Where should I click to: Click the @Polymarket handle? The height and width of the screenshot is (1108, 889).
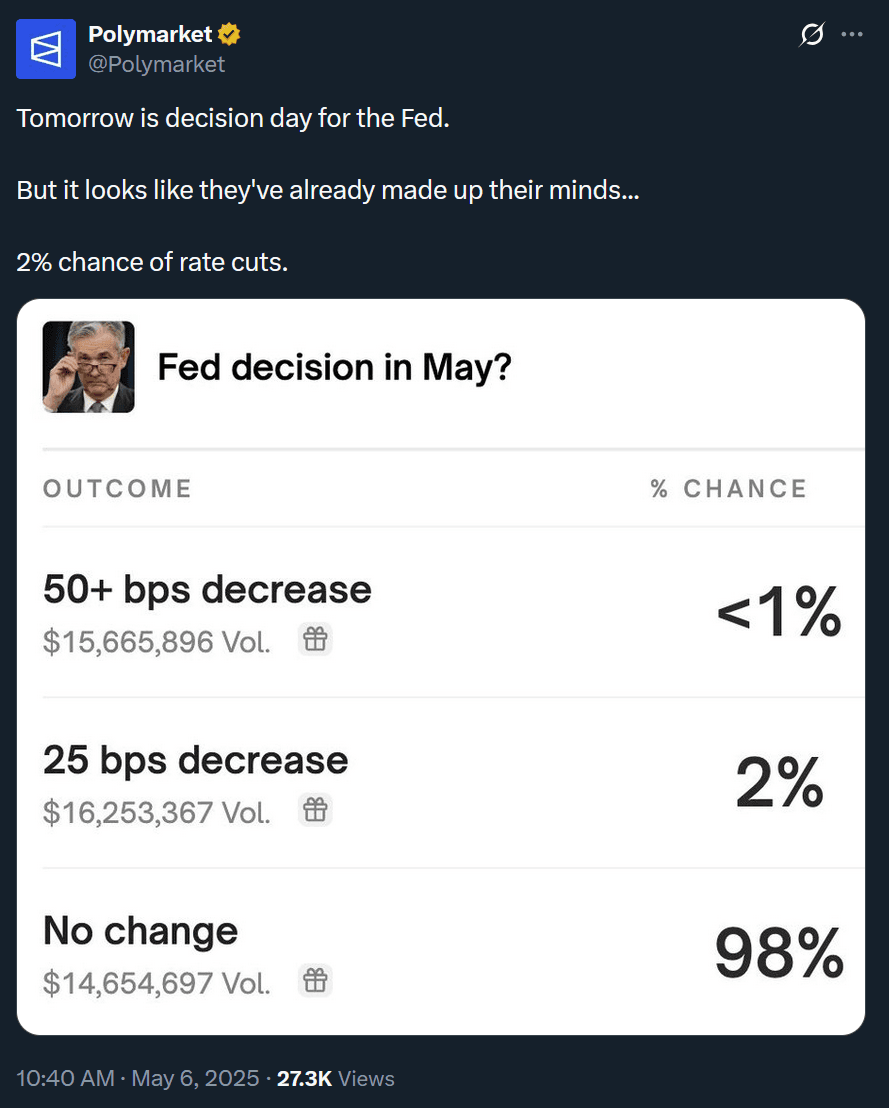(156, 64)
